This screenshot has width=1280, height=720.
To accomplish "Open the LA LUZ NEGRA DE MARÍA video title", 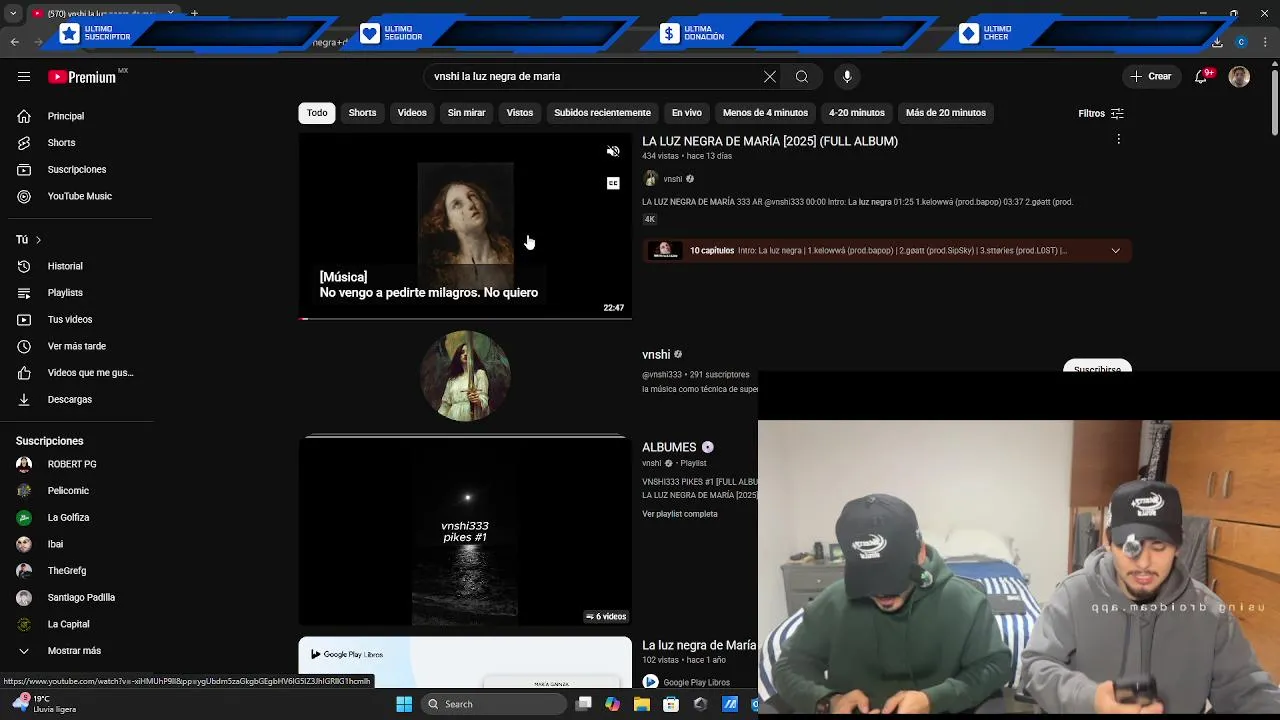I will click(x=770, y=142).
